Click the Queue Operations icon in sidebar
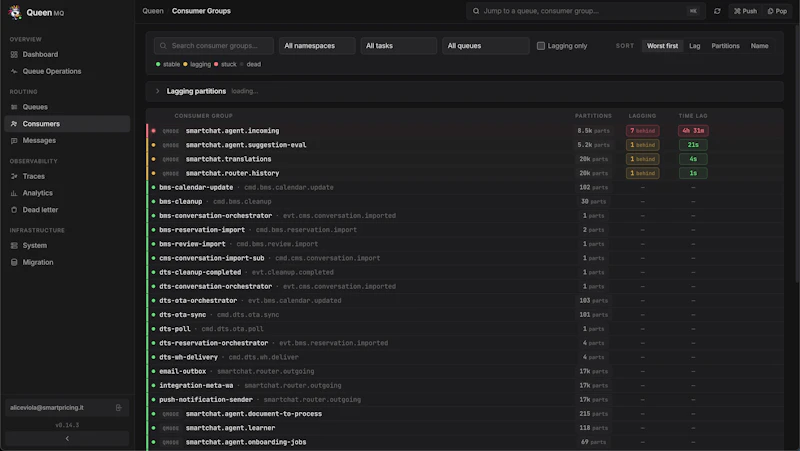 14,71
